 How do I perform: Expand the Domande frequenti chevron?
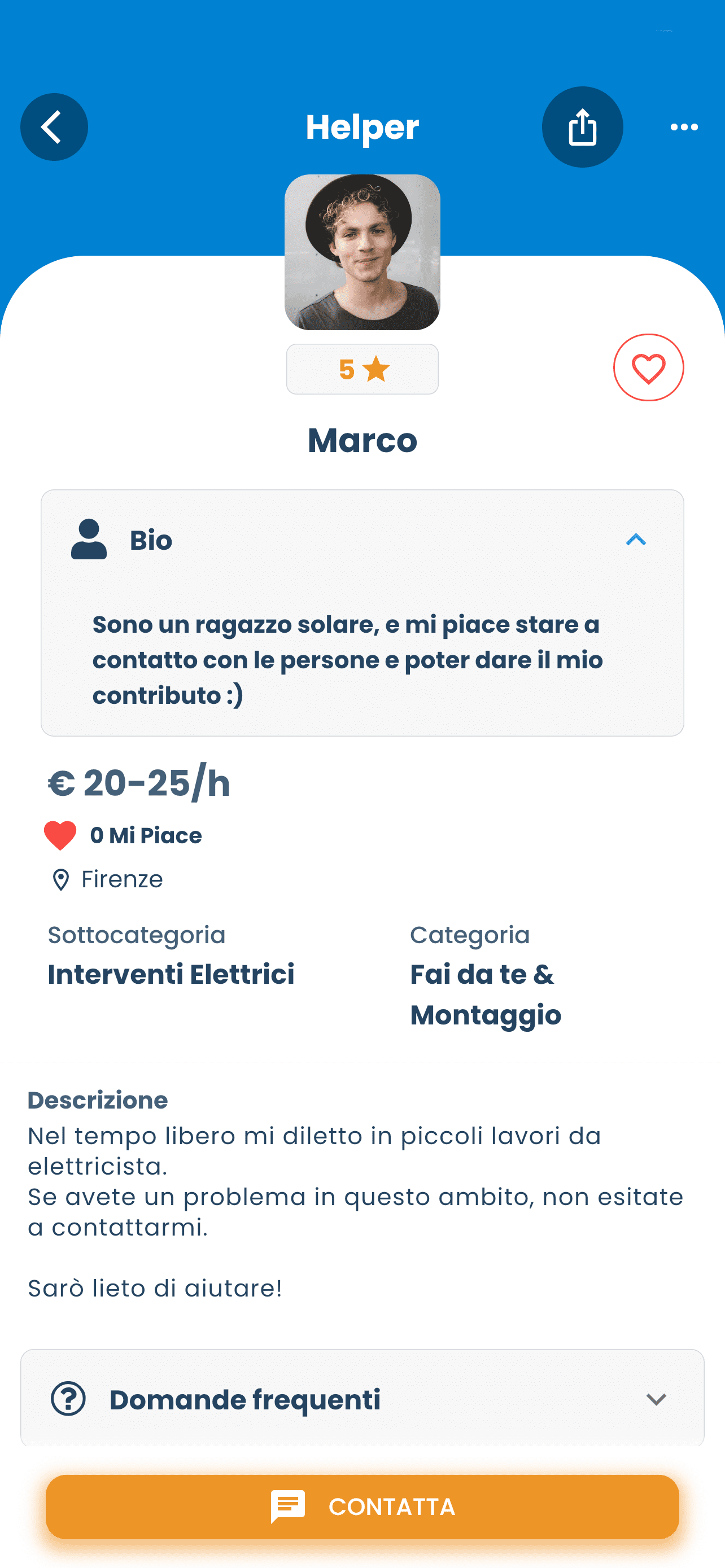[656, 1399]
